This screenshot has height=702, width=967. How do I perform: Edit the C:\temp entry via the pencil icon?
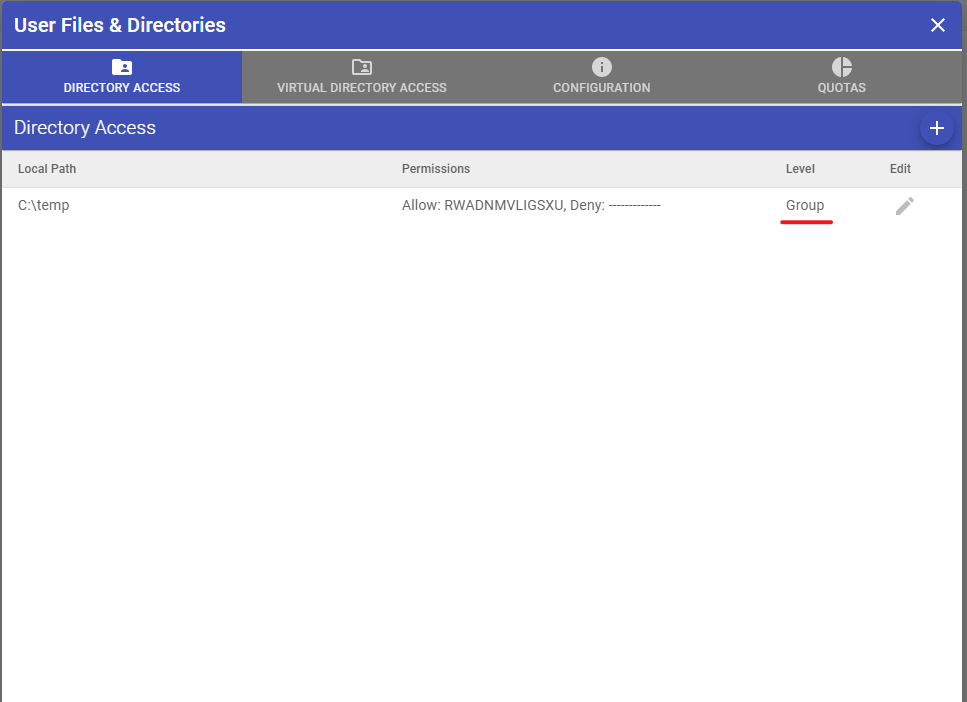pyautogui.click(x=904, y=205)
